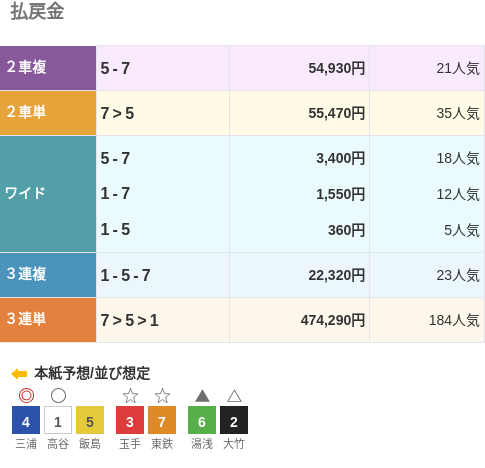
Task: Select the yellow number 5 racer box
Action: (x=90, y=420)
